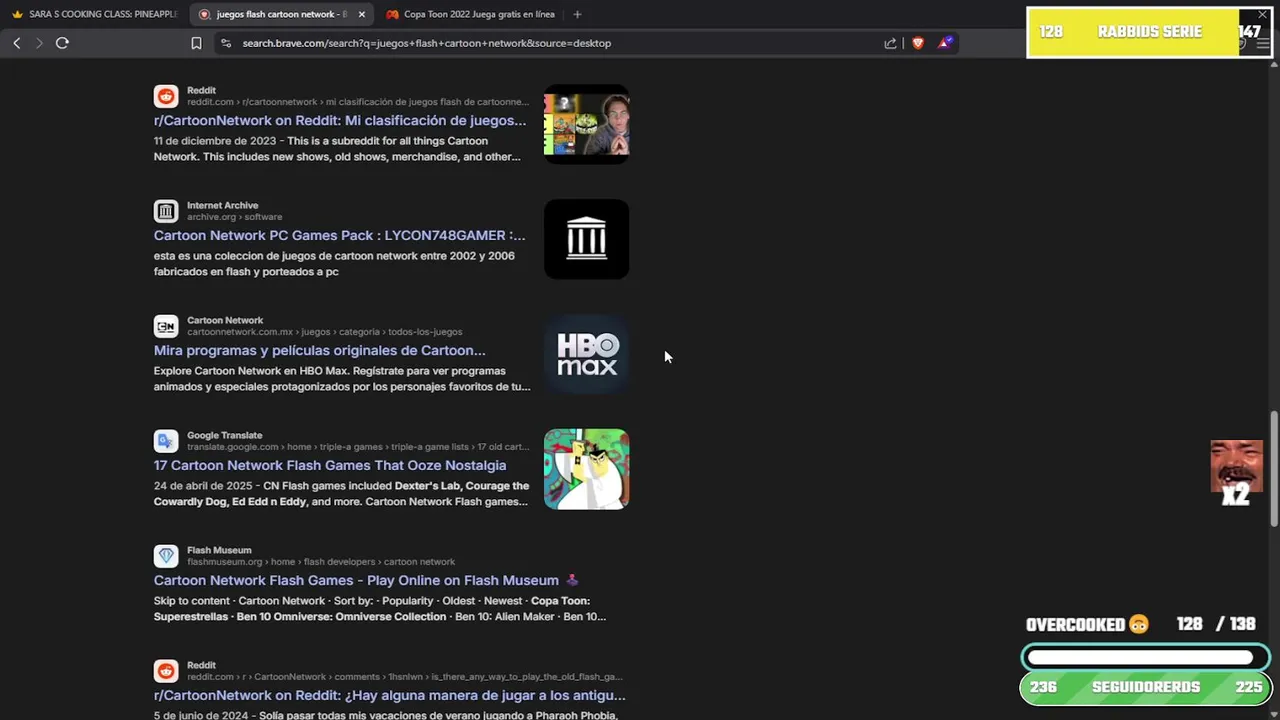Reload the page with the refresh icon
The height and width of the screenshot is (720, 1280).
[x=62, y=43]
